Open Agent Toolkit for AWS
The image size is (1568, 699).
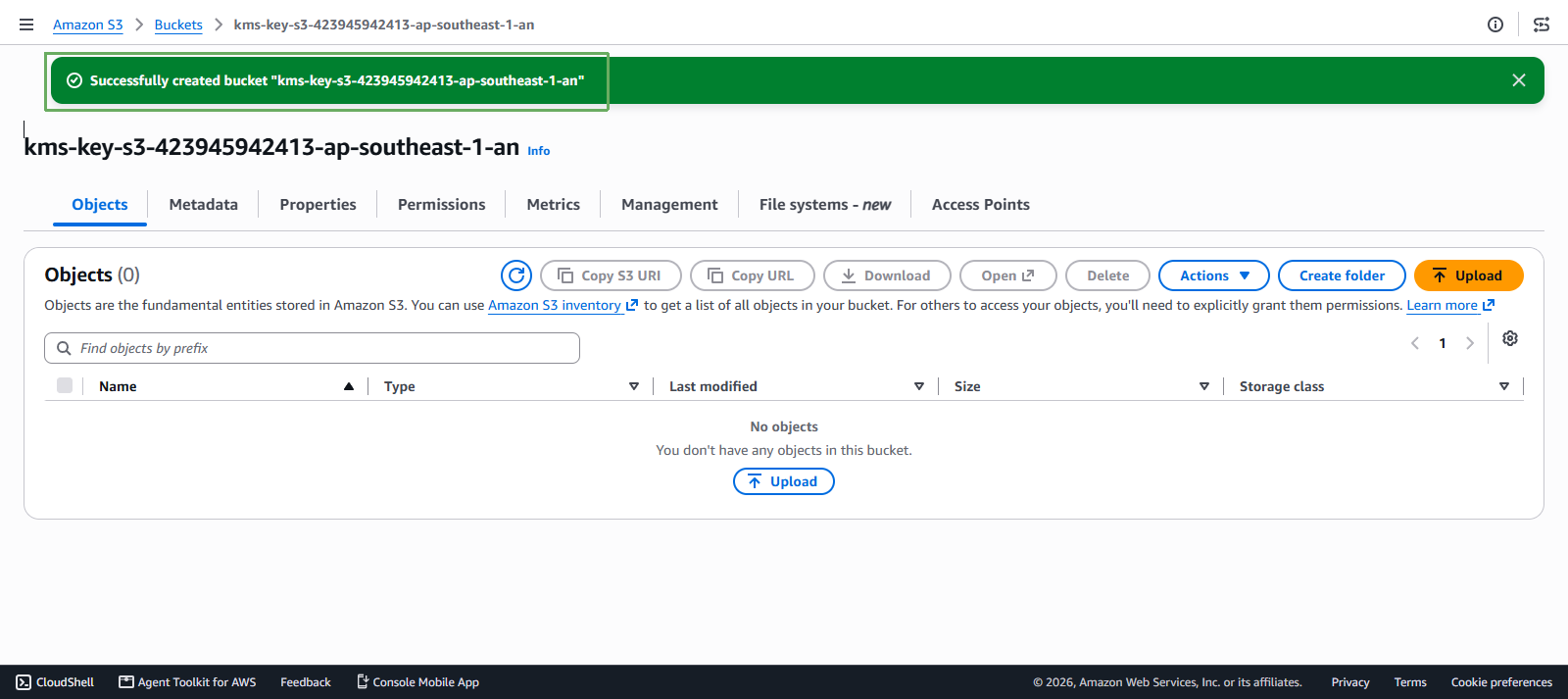click(x=187, y=682)
